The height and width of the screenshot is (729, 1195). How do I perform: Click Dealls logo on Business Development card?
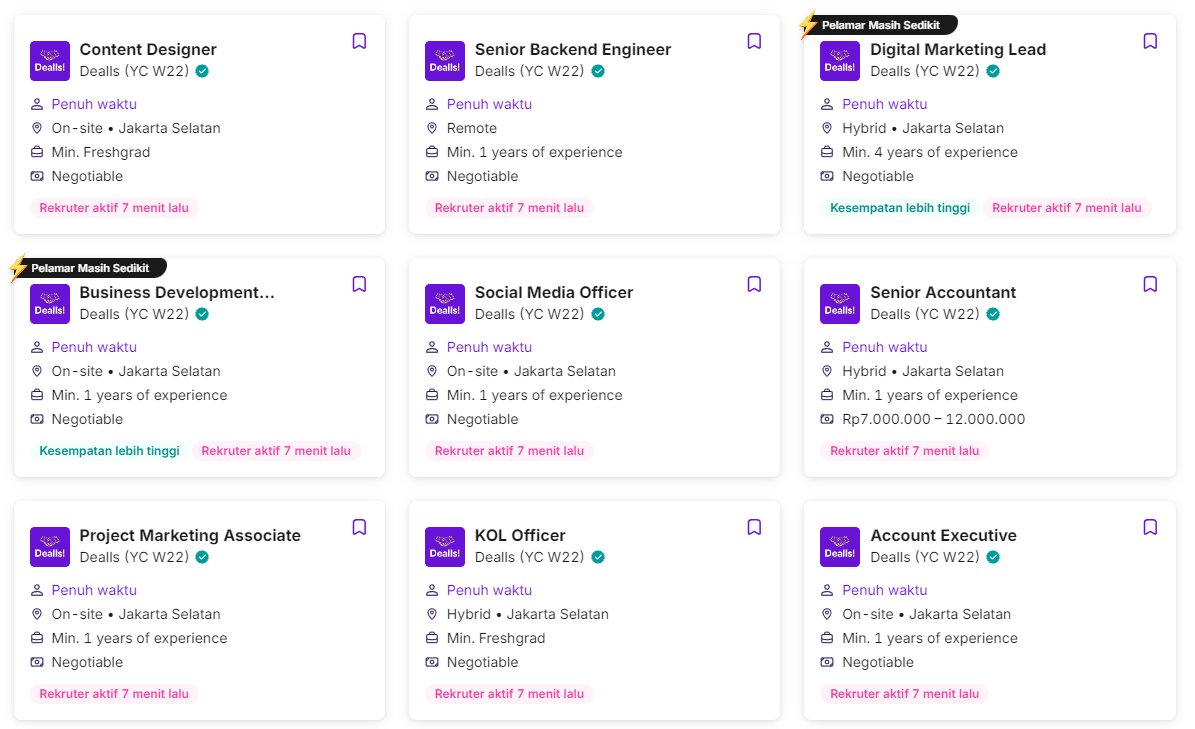click(50, 304)
